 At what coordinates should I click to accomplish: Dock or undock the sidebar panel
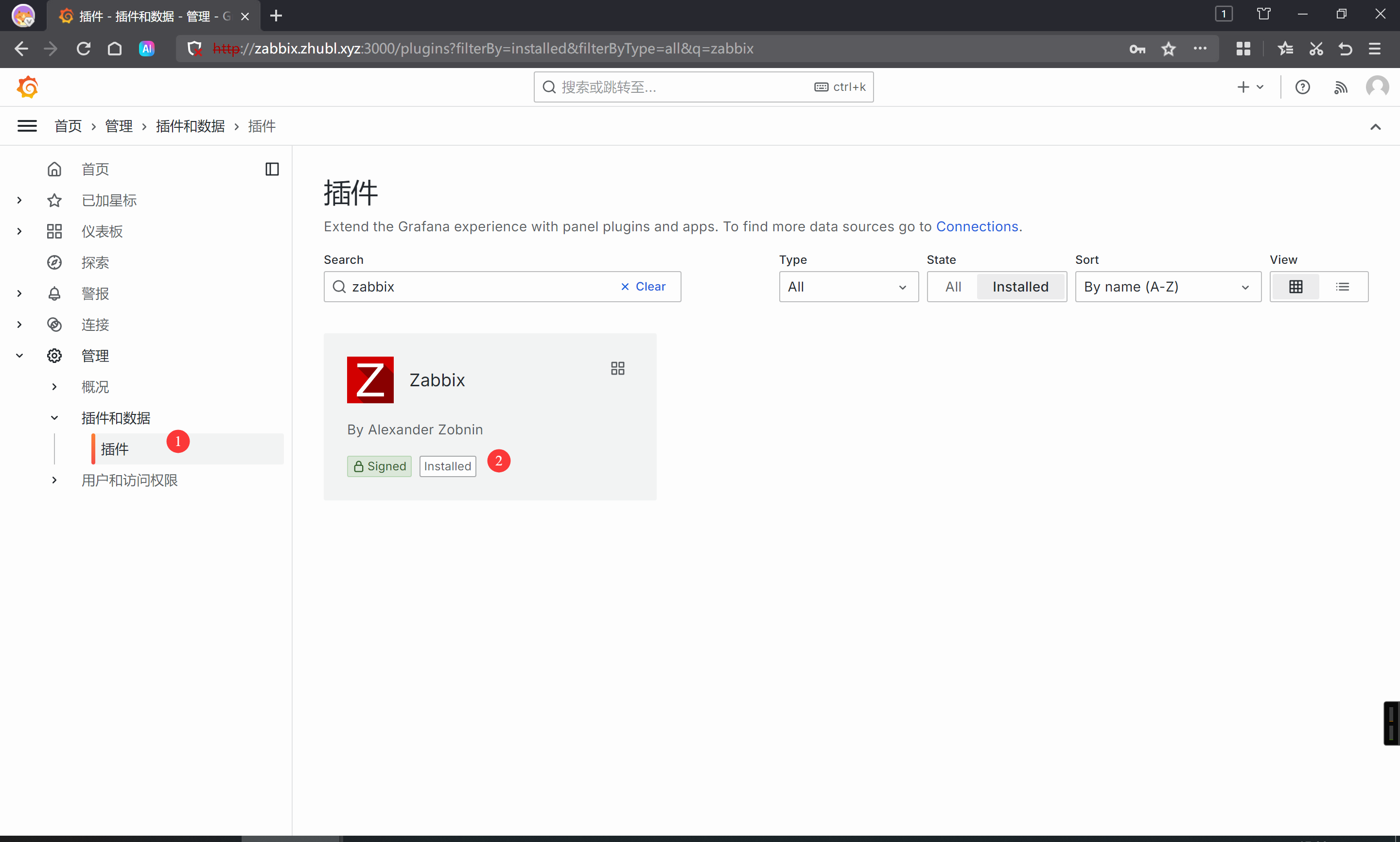point(272,169)
